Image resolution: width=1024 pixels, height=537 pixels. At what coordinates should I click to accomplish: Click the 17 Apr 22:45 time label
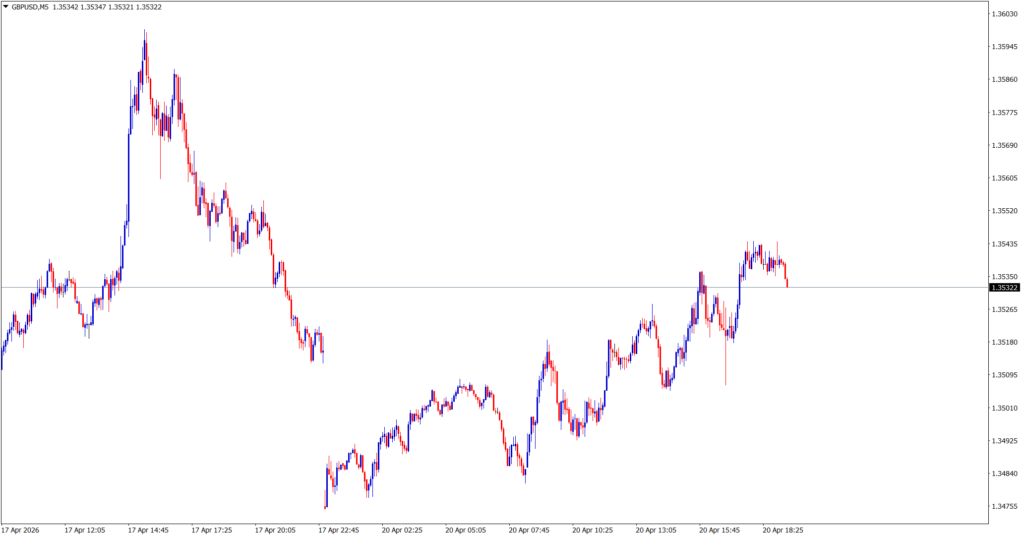[339, 530]
